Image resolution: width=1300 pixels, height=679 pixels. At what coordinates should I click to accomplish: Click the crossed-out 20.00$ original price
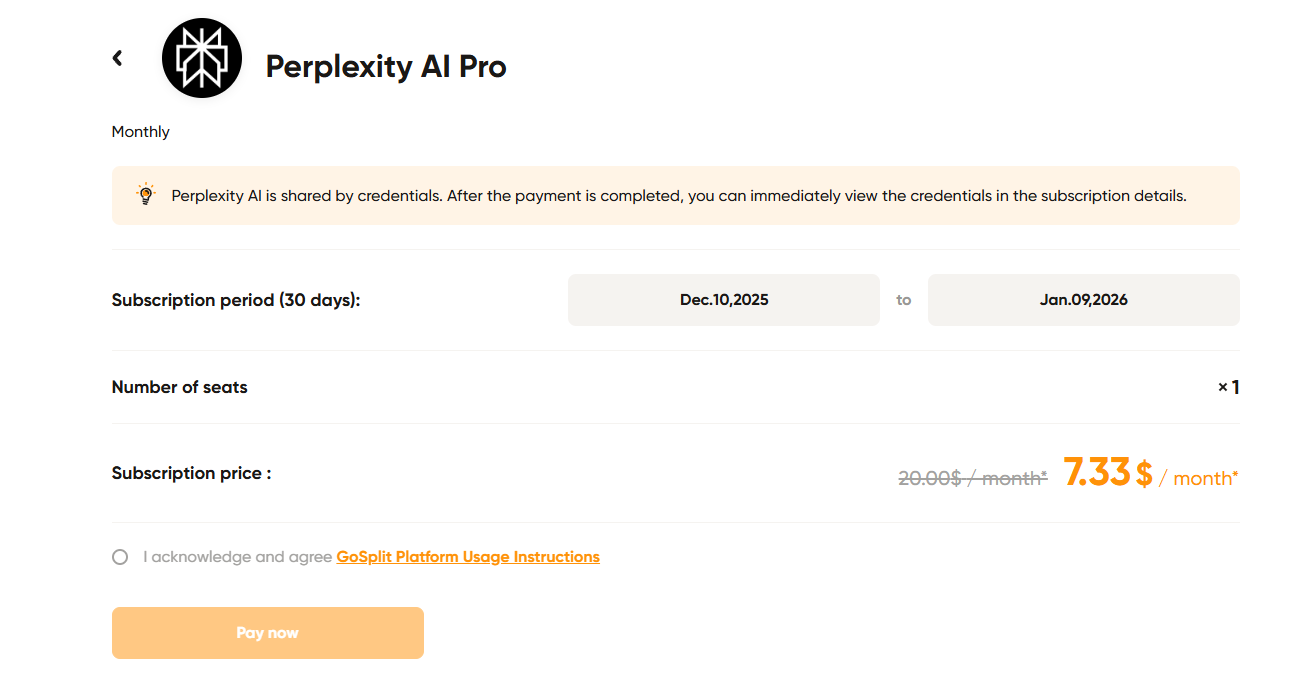(x=972, y=478)
